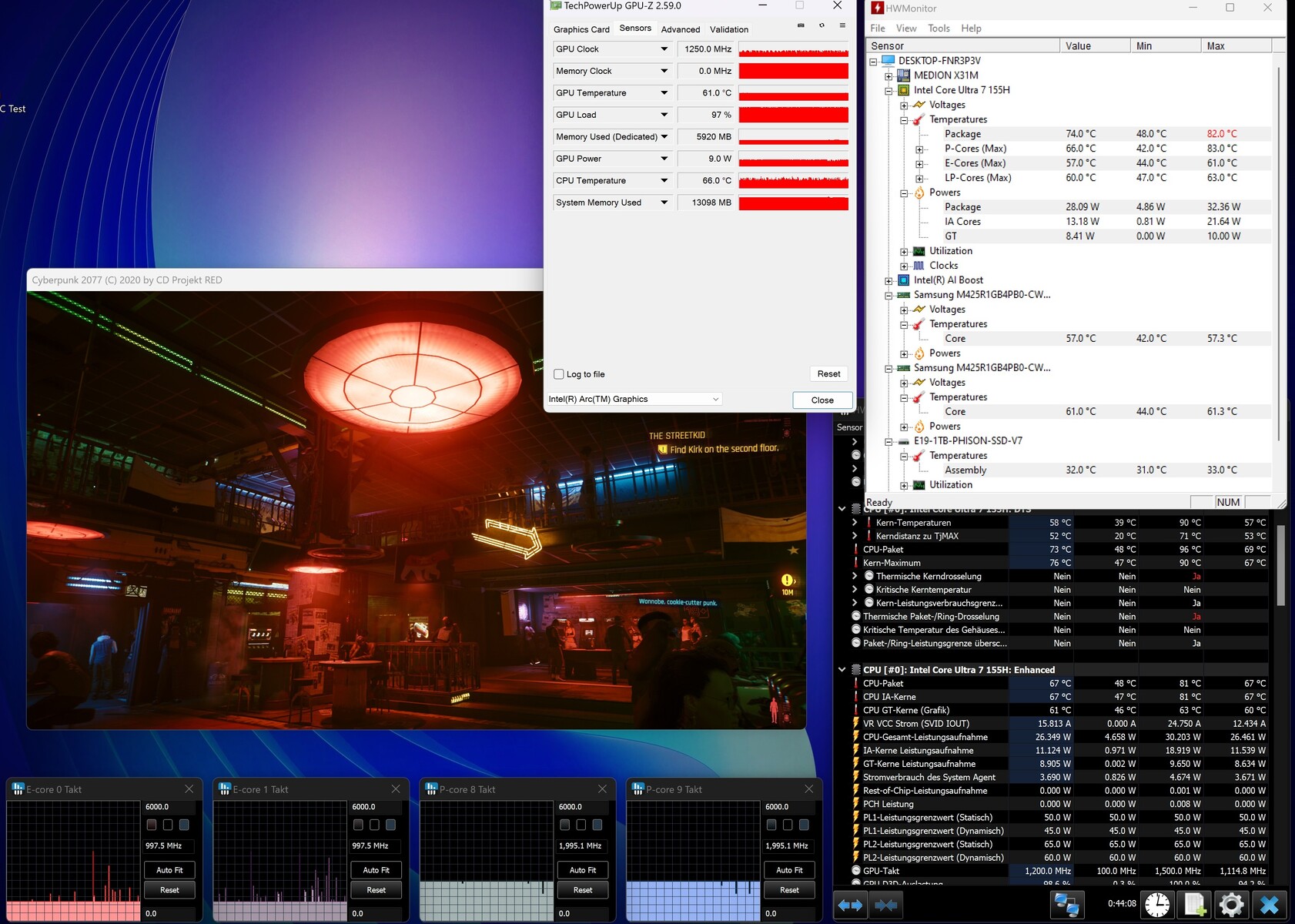Open the File menu in HWMonitor

878,28
